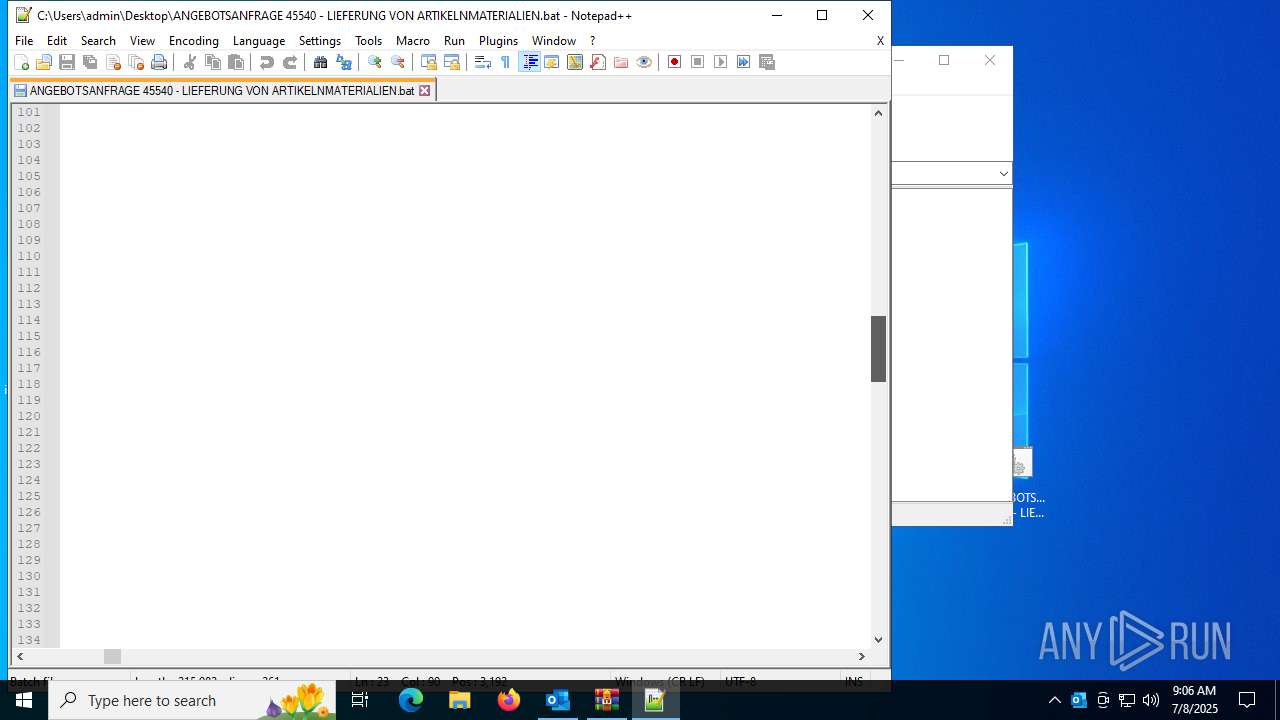1280x720 pixels.
Task: Toggle synchronize horizontal scrolling icon
Action: tap(452, 62)
